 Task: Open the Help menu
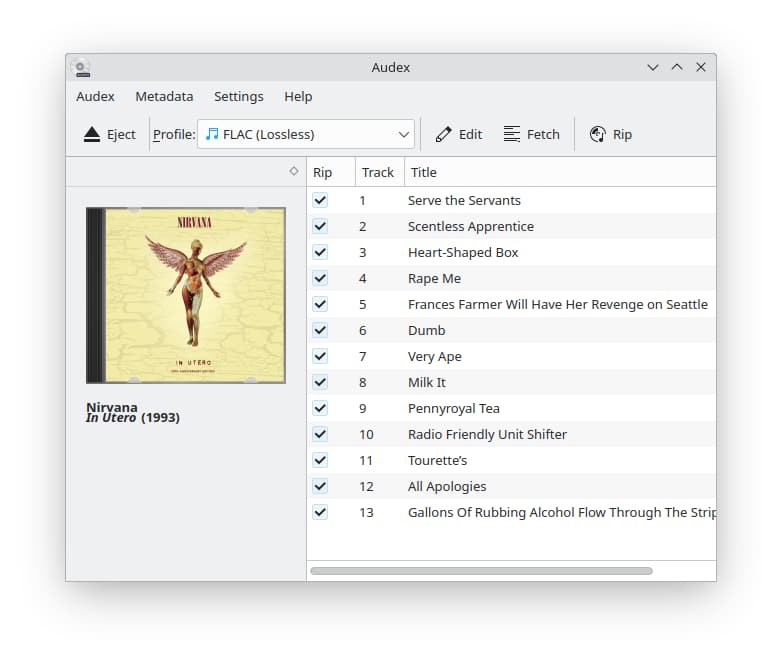298,97
